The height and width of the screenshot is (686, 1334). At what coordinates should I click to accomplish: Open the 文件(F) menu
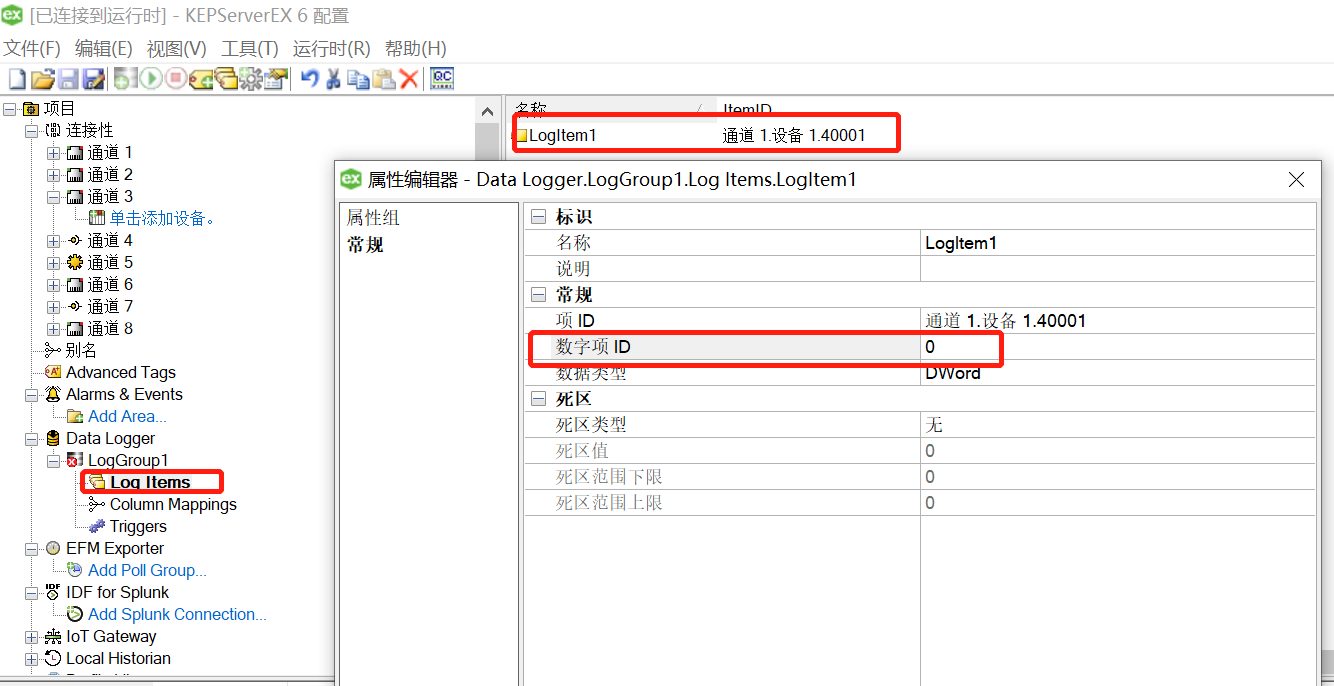[32, 48]
